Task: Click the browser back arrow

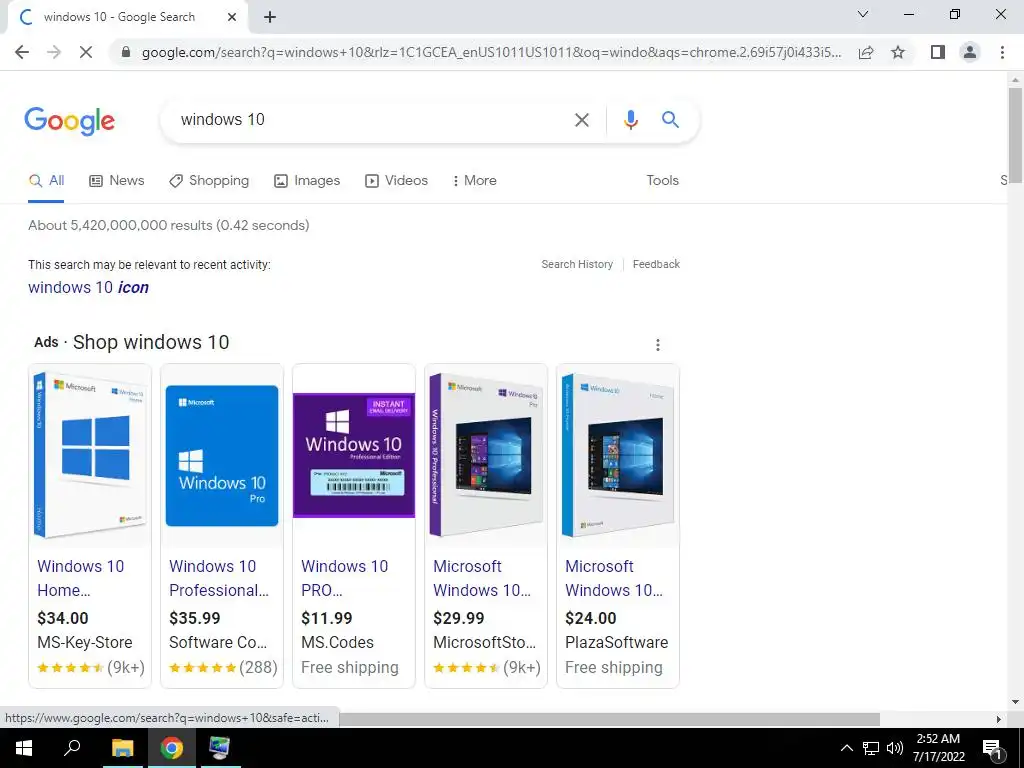Action: tap(22, 52)
